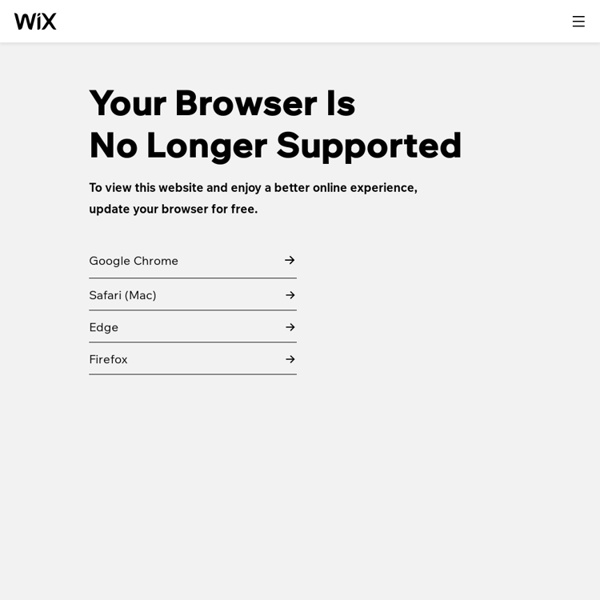The image size is (600, 600).
Task: Click the Wix logo in the header
Action: tap(35, 21)
